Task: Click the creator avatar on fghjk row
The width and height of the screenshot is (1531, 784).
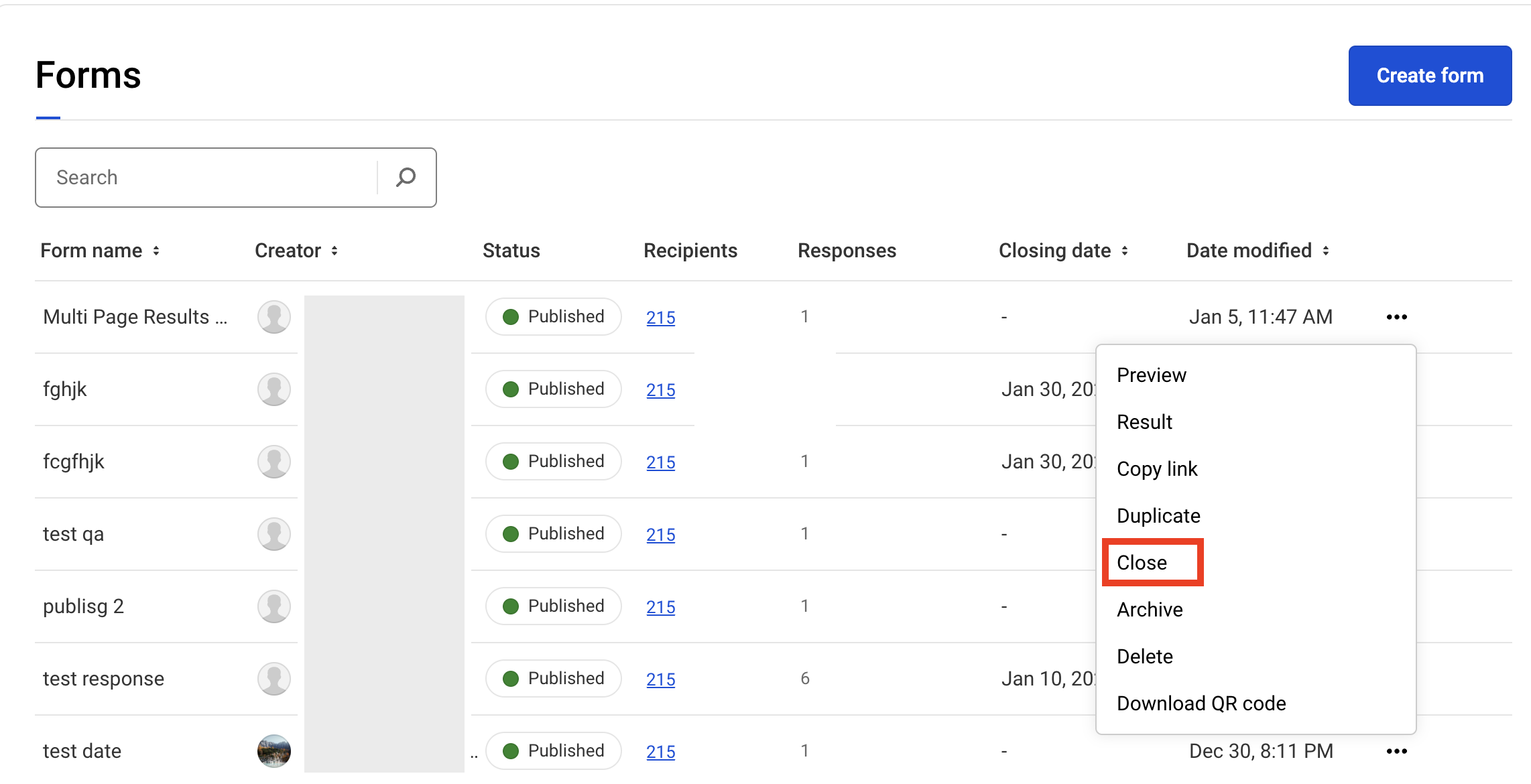Action: coord(273,389)
